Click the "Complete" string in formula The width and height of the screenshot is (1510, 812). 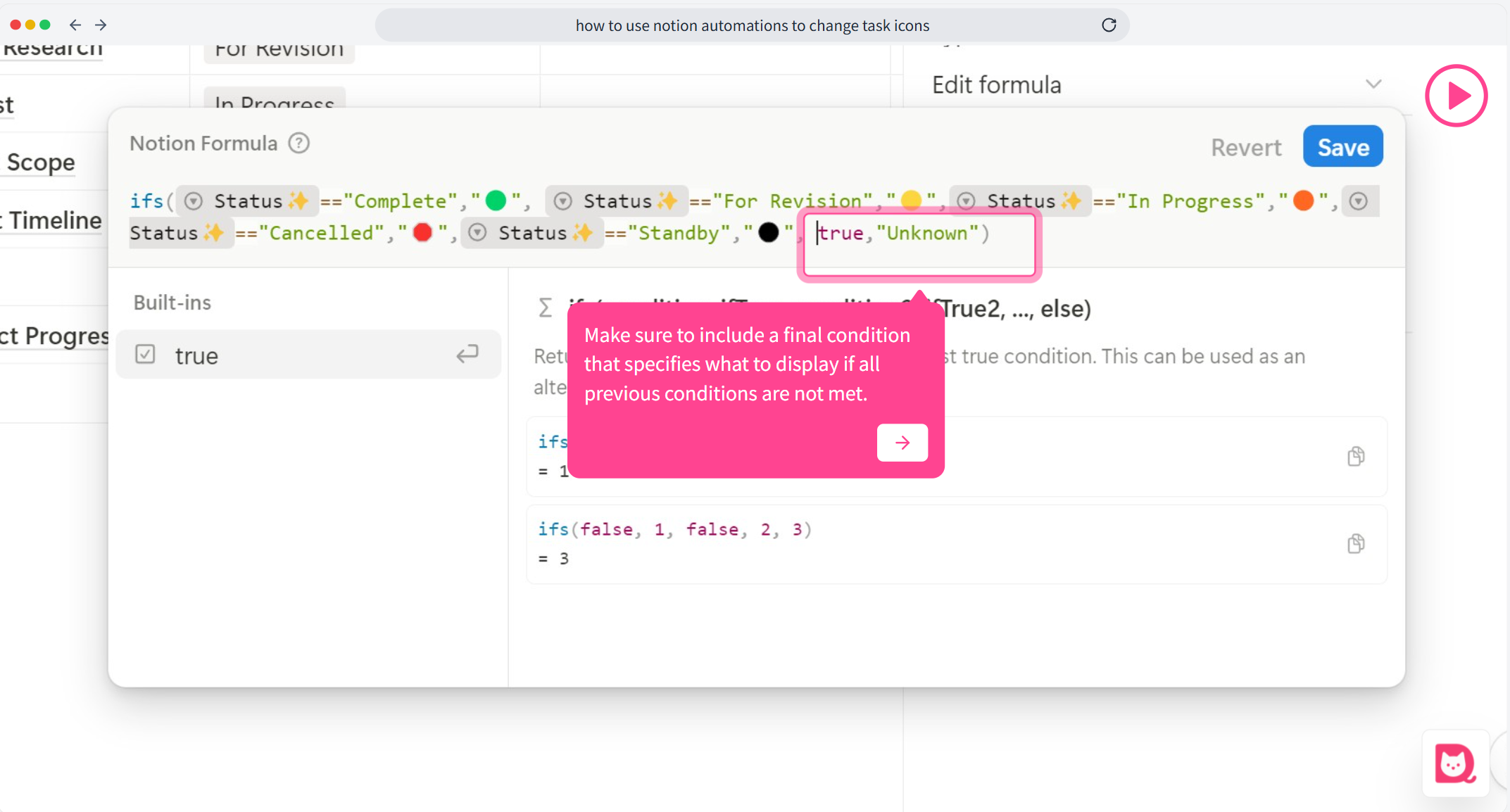pos(400,201)
